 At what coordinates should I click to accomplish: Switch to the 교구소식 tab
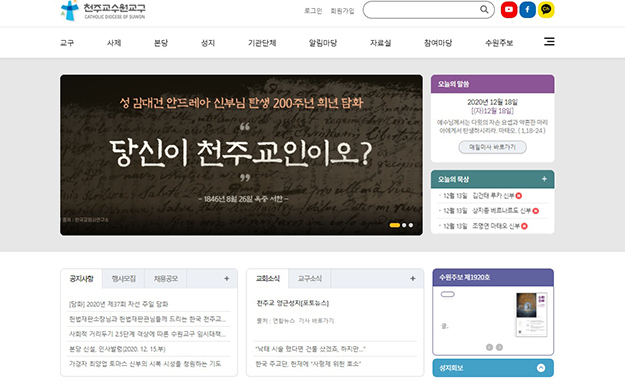pos(310,279)
